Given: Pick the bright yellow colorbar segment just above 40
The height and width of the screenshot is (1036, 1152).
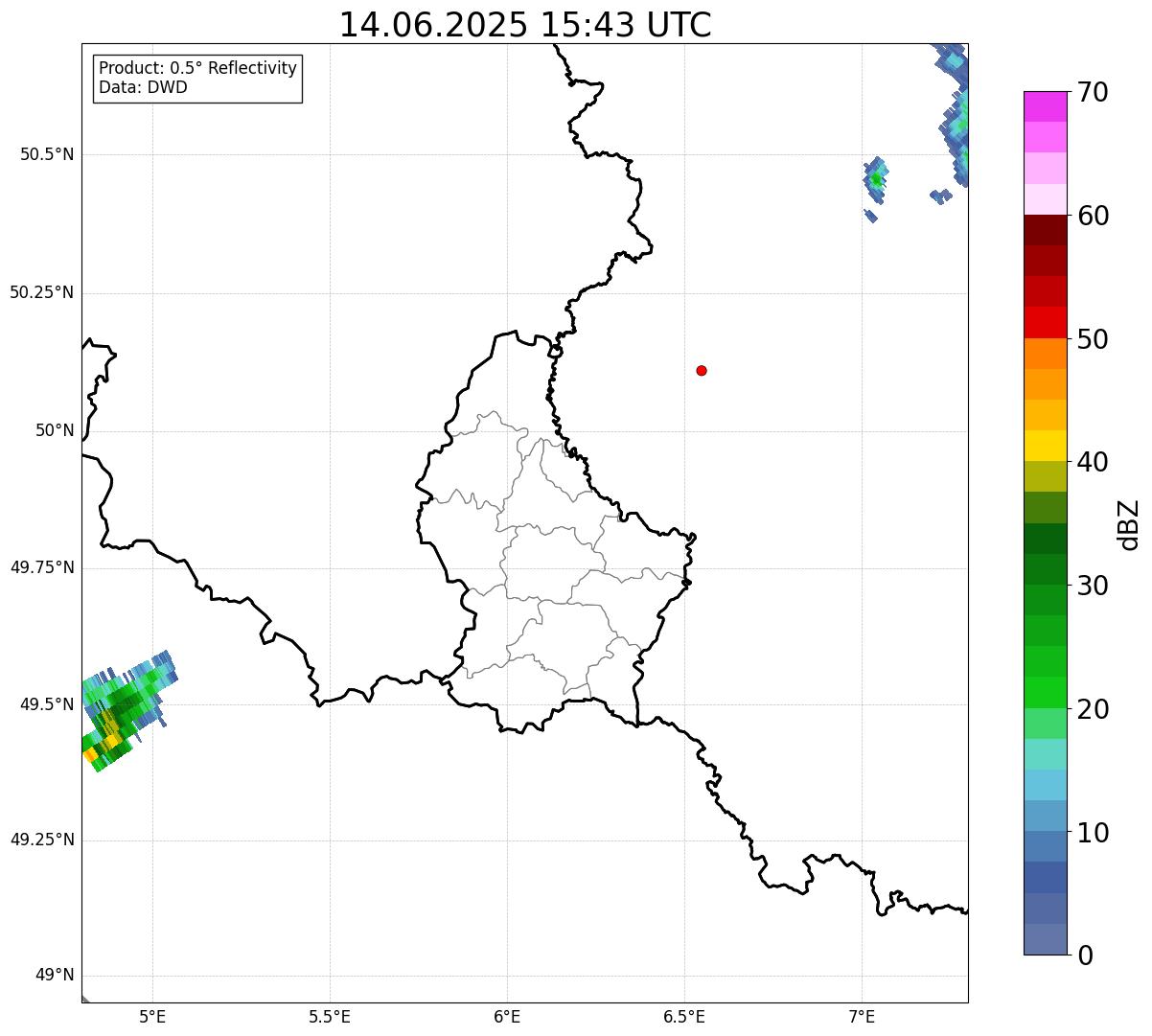Looking at the screenshot, I should click(1045, 446).
